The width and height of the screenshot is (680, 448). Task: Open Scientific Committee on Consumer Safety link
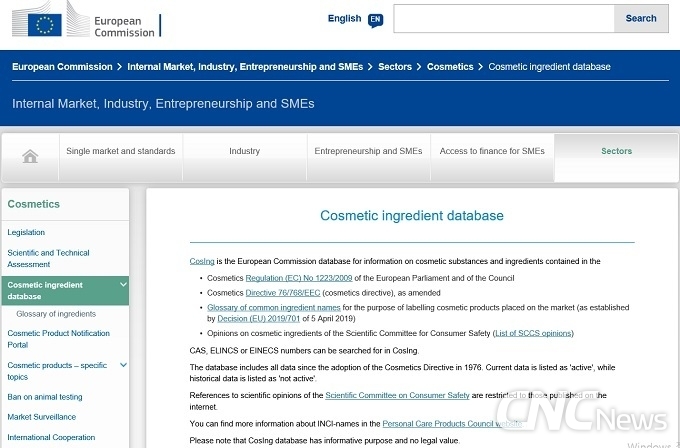click(x=397, y=395)
